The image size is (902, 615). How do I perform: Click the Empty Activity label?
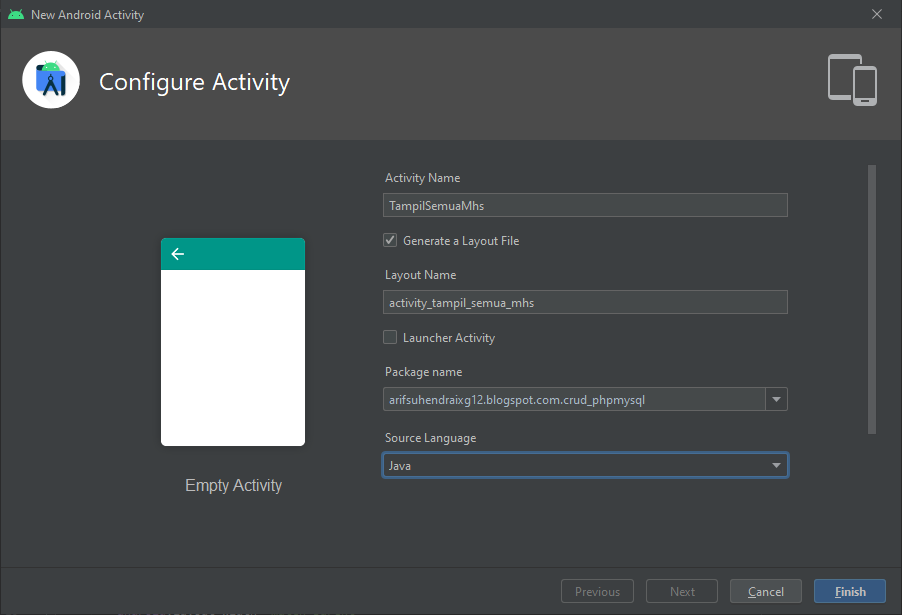click(x=234, y=486)
